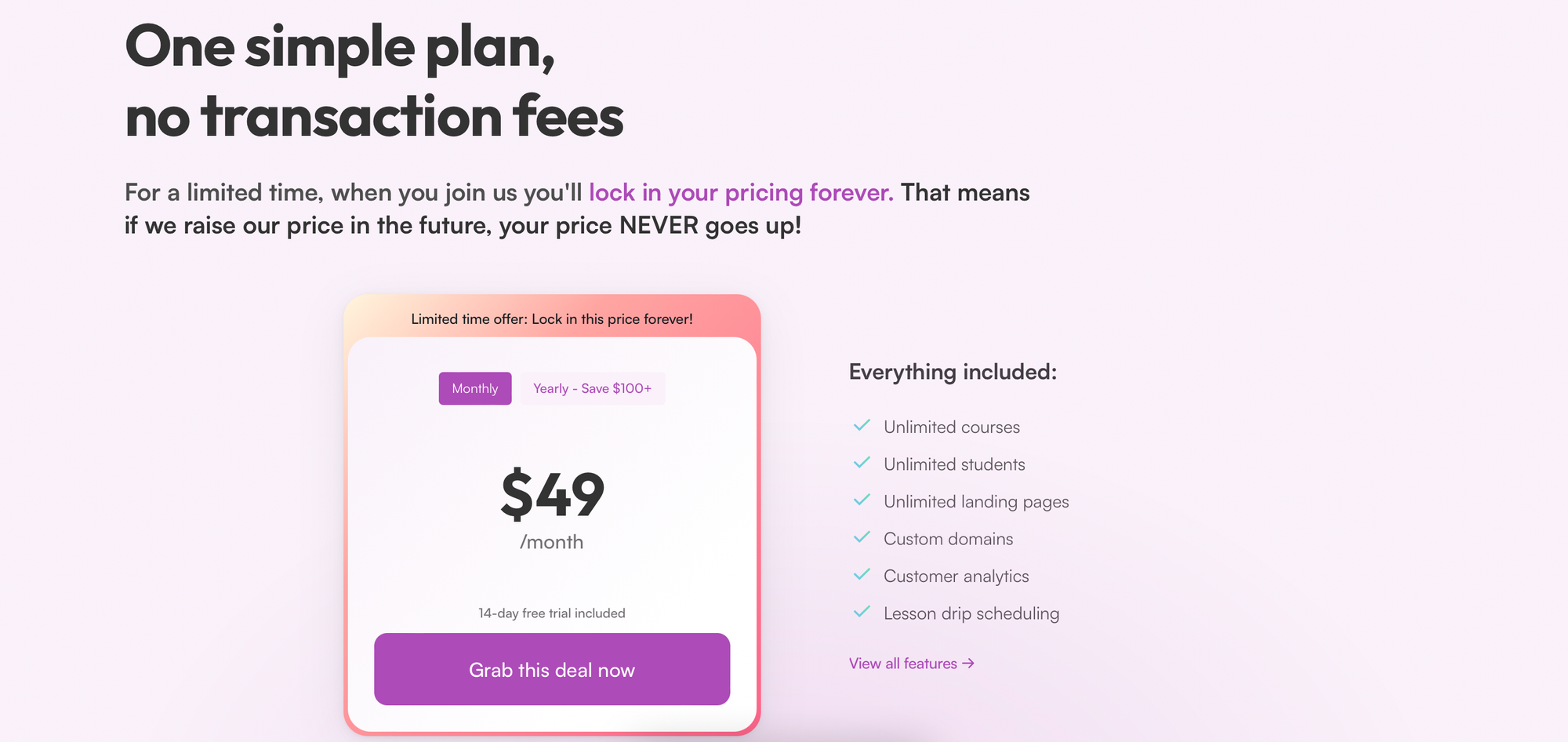Click the 14-day free trial included text
Viewport: 1568px width, 742px height.
[552, 613]
